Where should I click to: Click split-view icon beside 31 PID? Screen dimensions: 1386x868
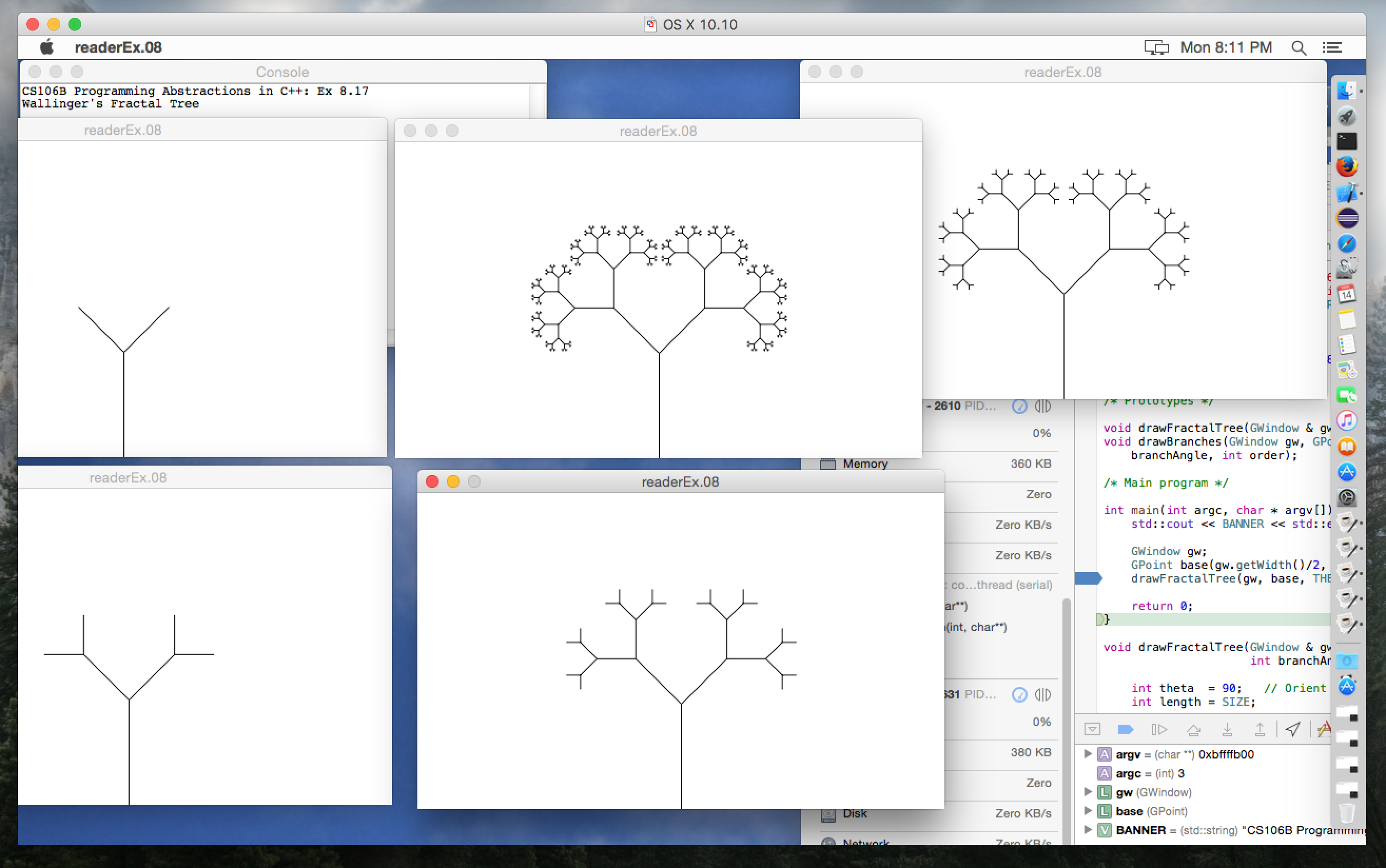[x=1042, y=695]
